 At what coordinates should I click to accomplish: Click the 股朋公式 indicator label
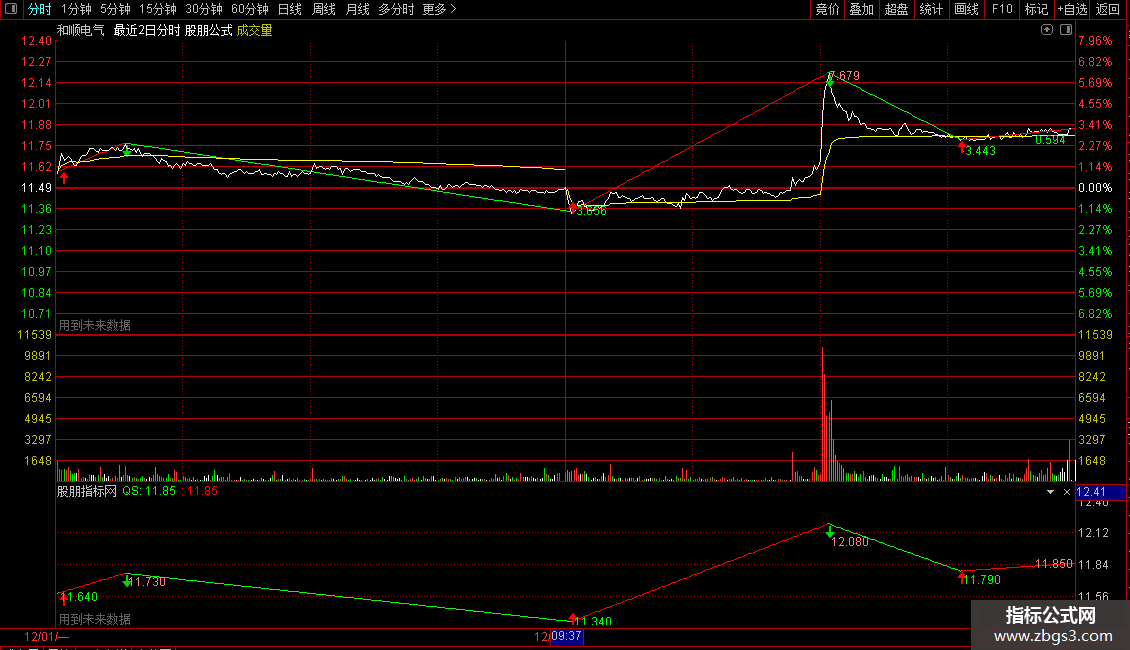coord(208,30)
